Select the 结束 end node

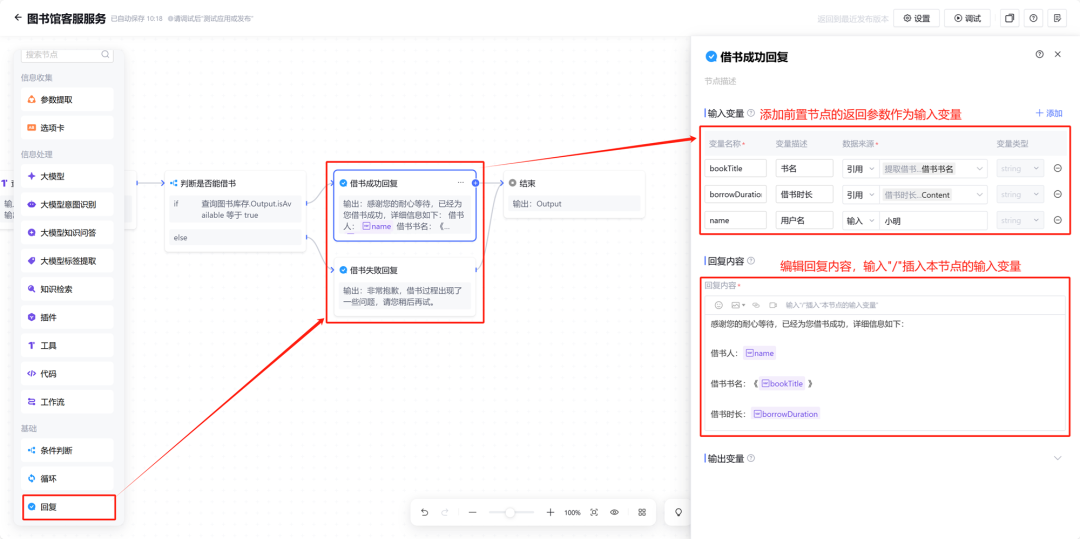574,195
